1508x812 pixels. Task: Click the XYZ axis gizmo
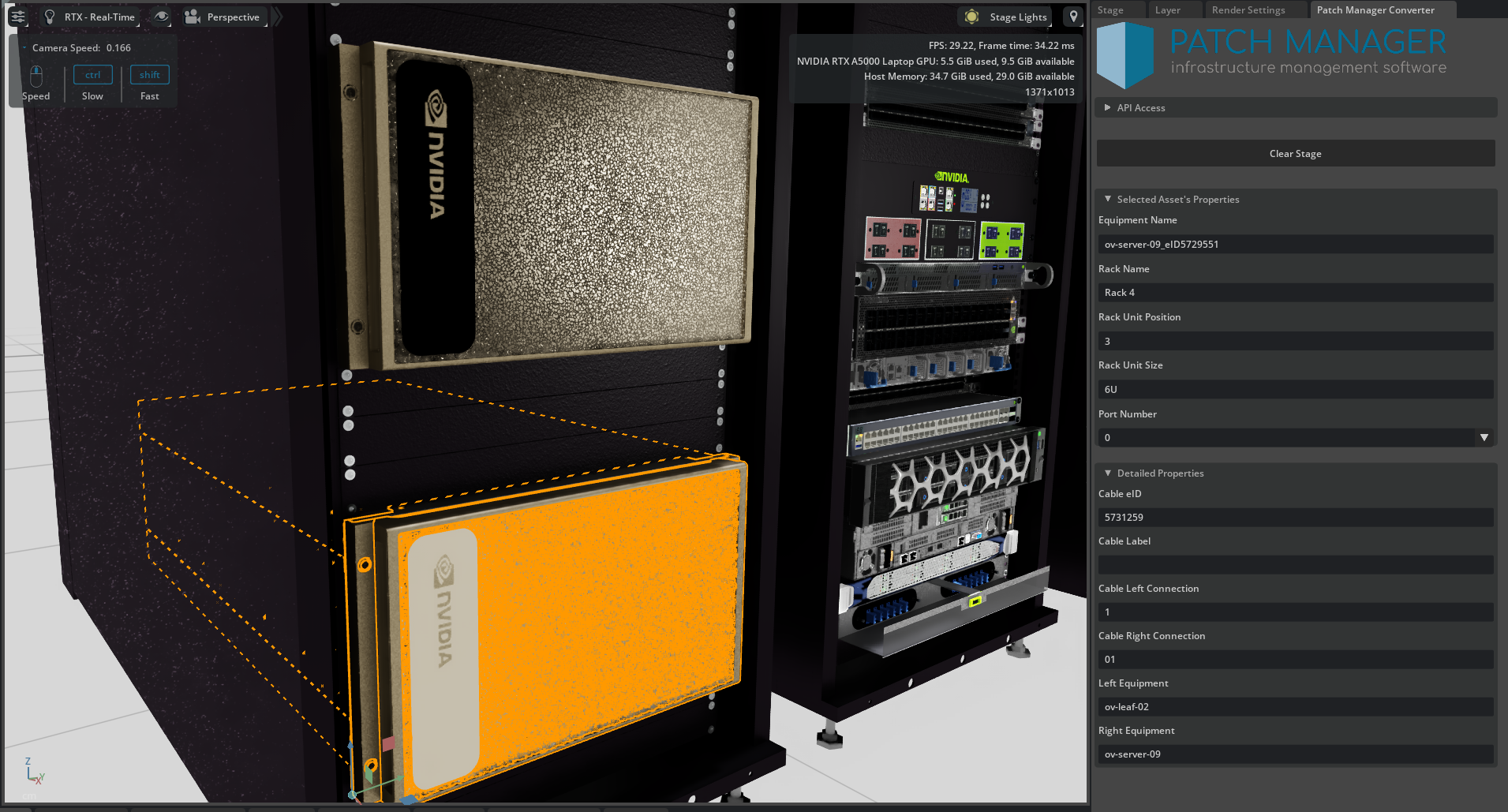[x=33, y=772]
